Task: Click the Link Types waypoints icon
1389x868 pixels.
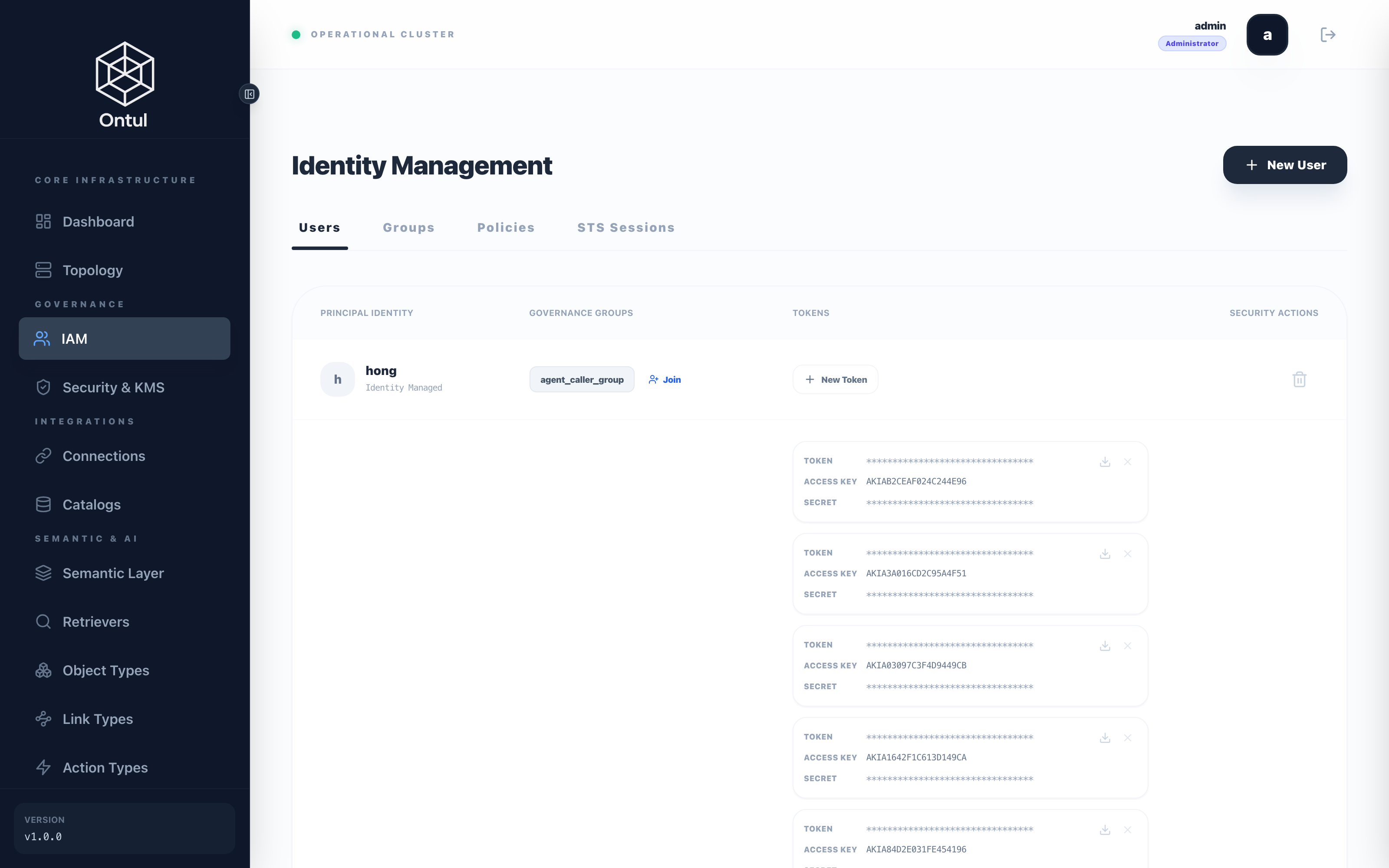Action: click(x=43, y=719)
